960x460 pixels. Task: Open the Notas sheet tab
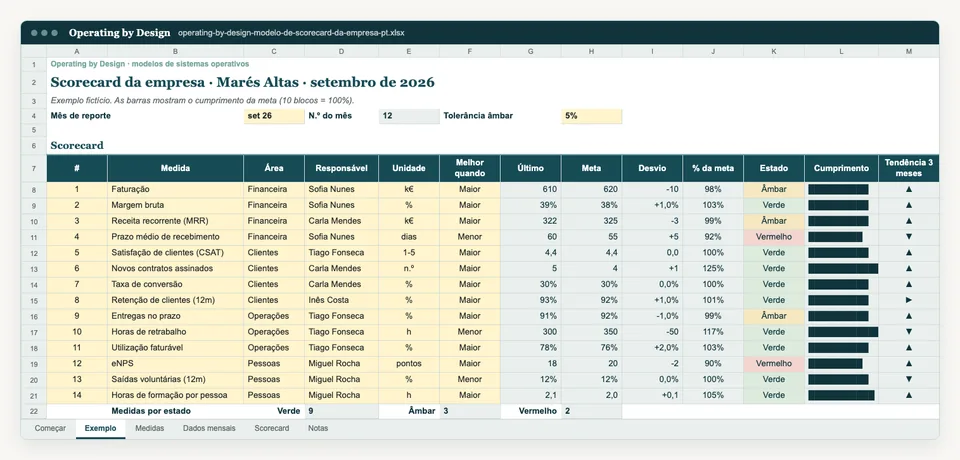click(318, 429)
